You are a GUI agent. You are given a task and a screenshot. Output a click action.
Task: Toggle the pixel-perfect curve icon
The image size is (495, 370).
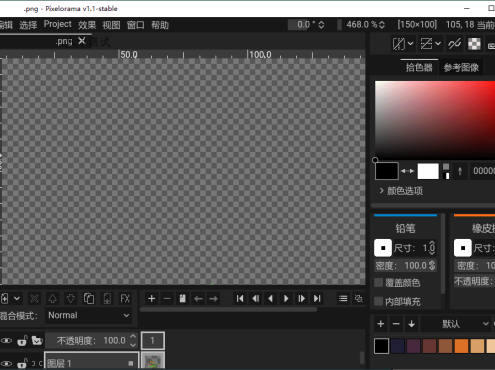tap(455, 44)
